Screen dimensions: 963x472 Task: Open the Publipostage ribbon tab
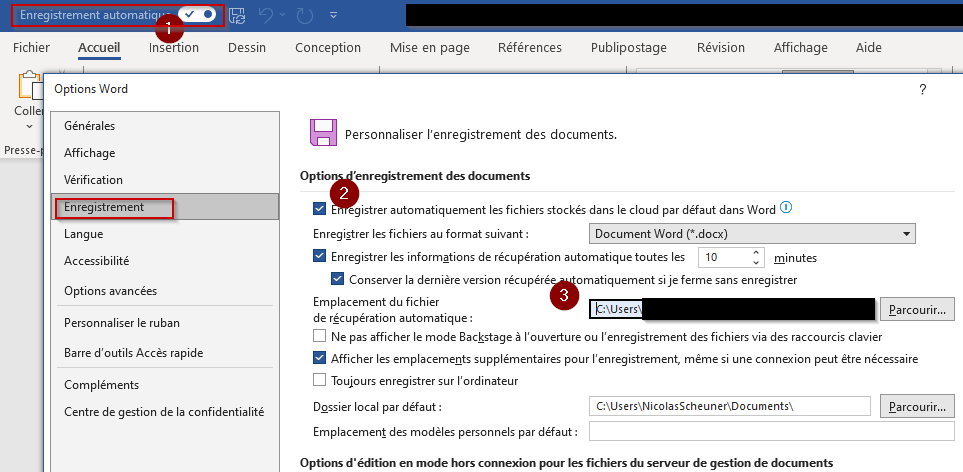(629, 47)
